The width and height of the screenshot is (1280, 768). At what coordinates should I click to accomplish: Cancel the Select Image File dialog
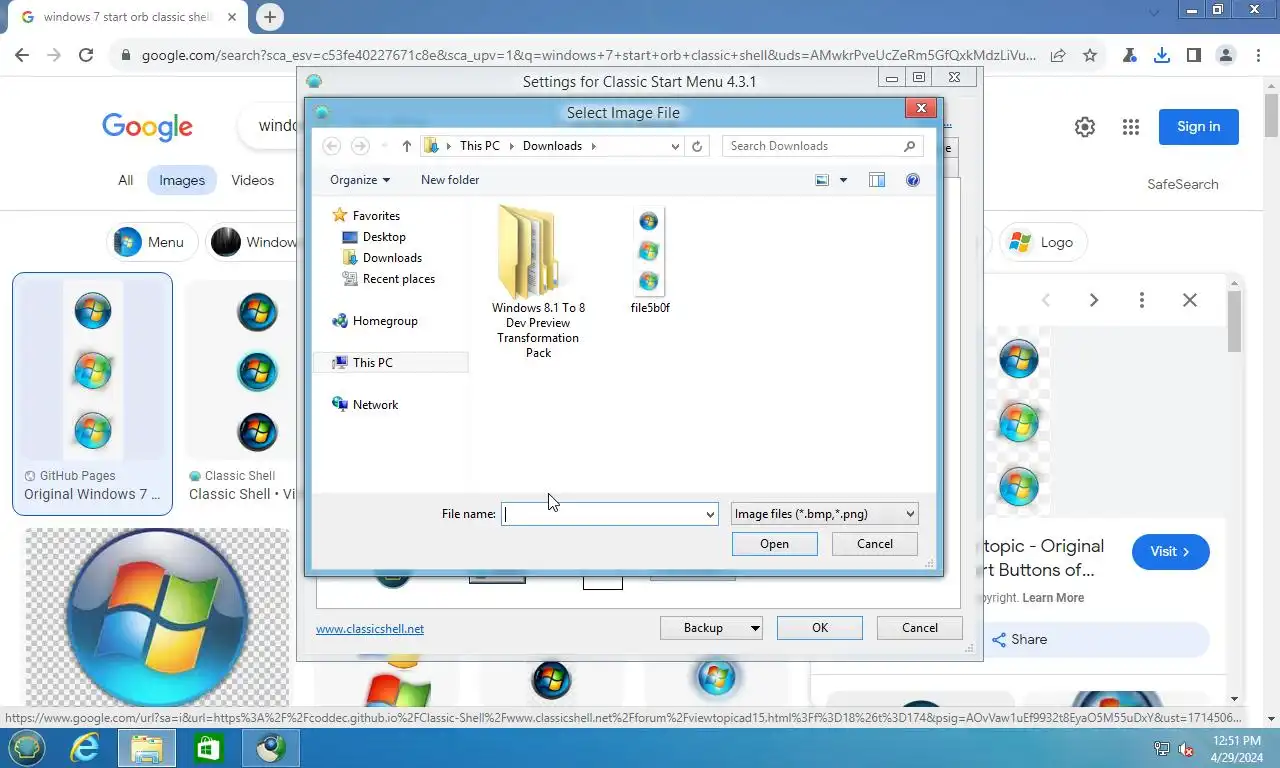pyautogui.click(x=875, y=544)
